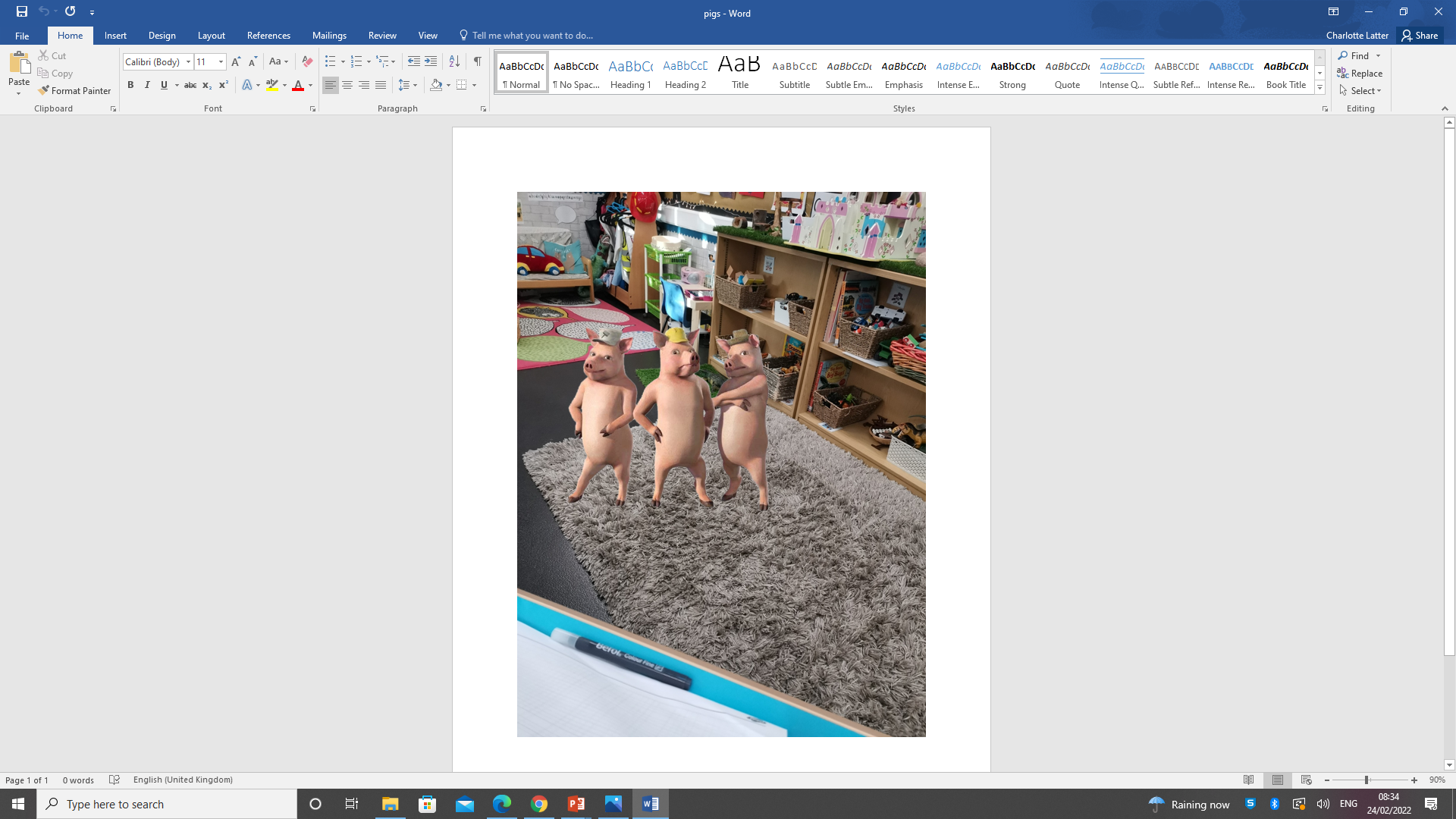The height and width of the screenshot is (819, 1456).
Task: Click the Numbering list icon
Action: [356, 61]
